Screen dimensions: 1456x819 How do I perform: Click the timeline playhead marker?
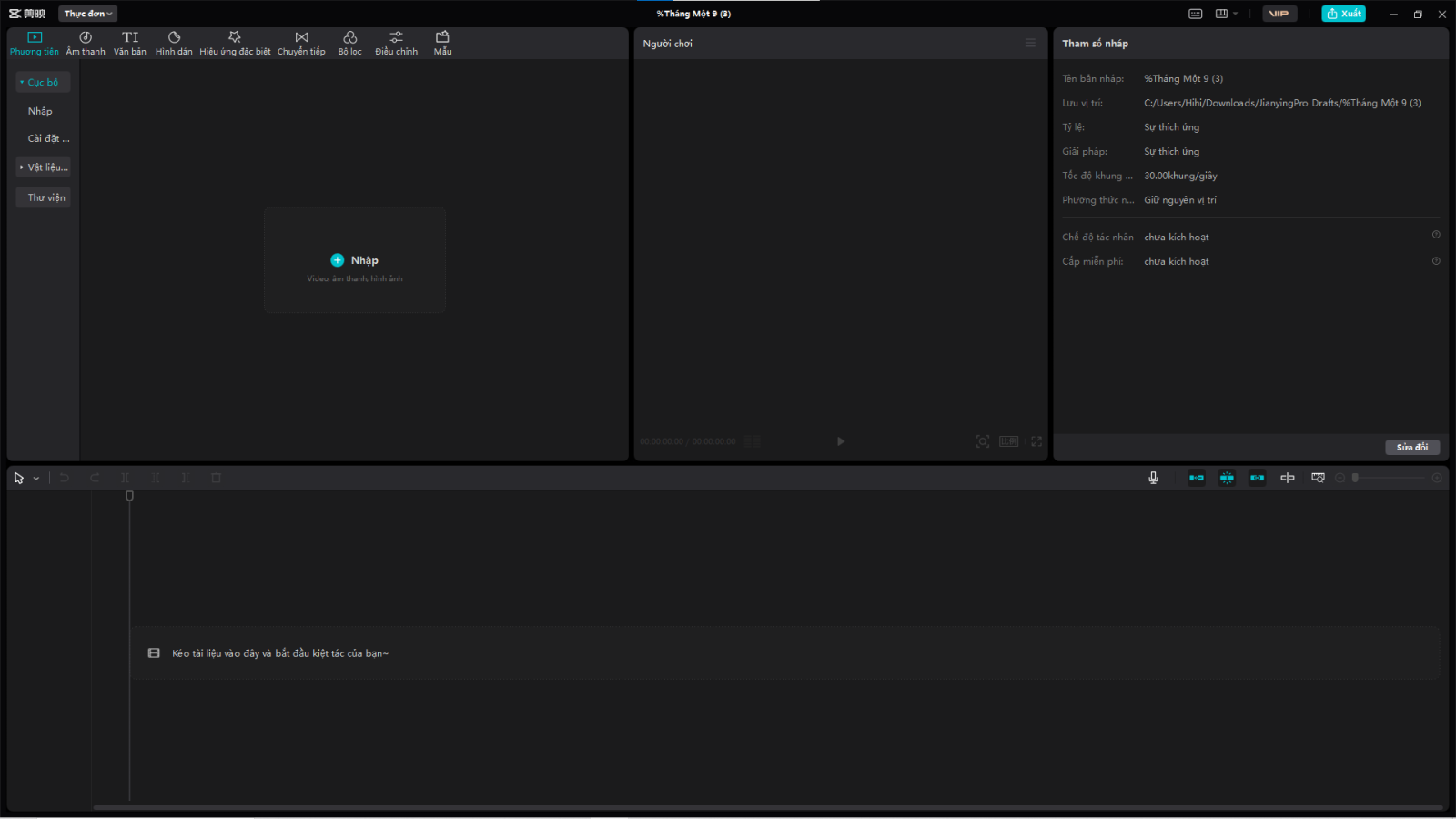(x=129, y=496)
